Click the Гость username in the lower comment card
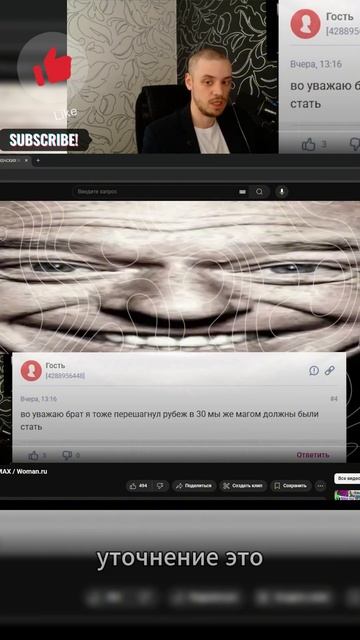This screenshot has height=640, width=360. click(55, 365)
